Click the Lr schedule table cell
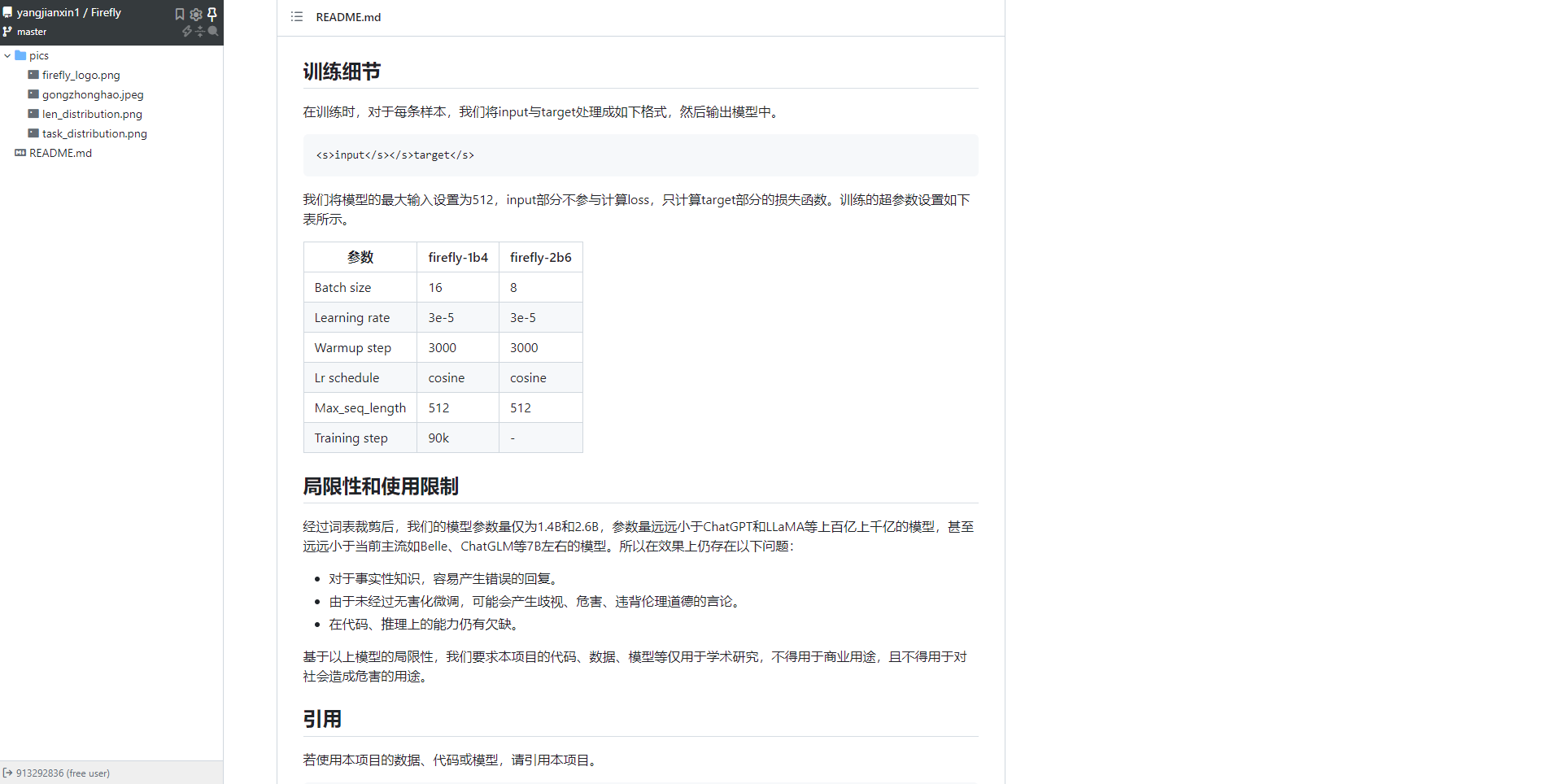Viewport: 1544px width, 784px height. pyautogui.click(x=360, y=378)
